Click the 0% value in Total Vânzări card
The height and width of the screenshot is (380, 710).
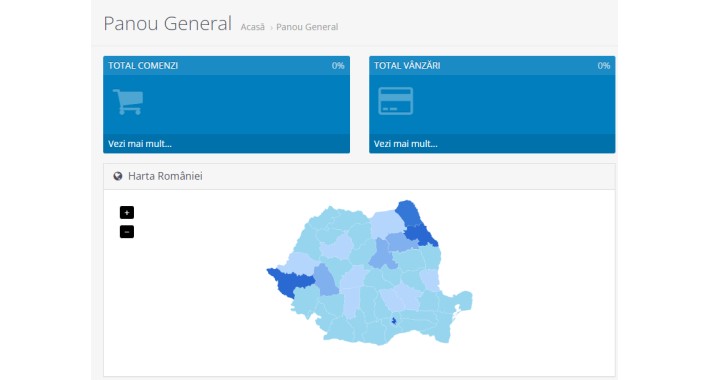(x=604, y=66)
